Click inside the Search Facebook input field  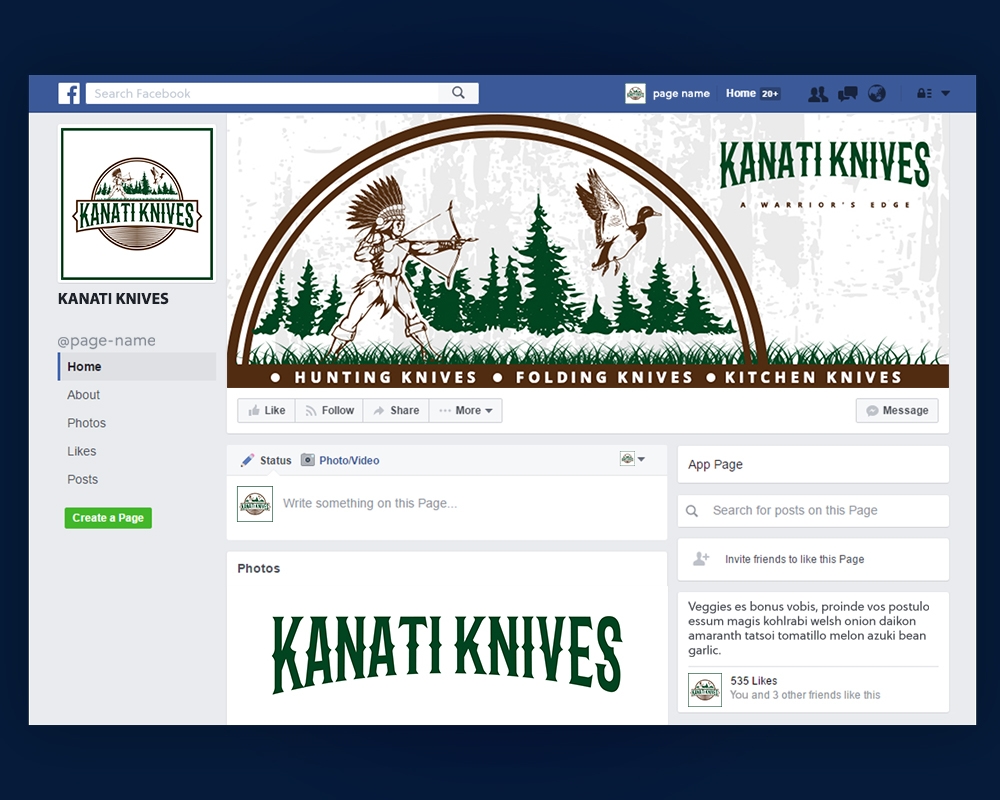pos(250,92)
